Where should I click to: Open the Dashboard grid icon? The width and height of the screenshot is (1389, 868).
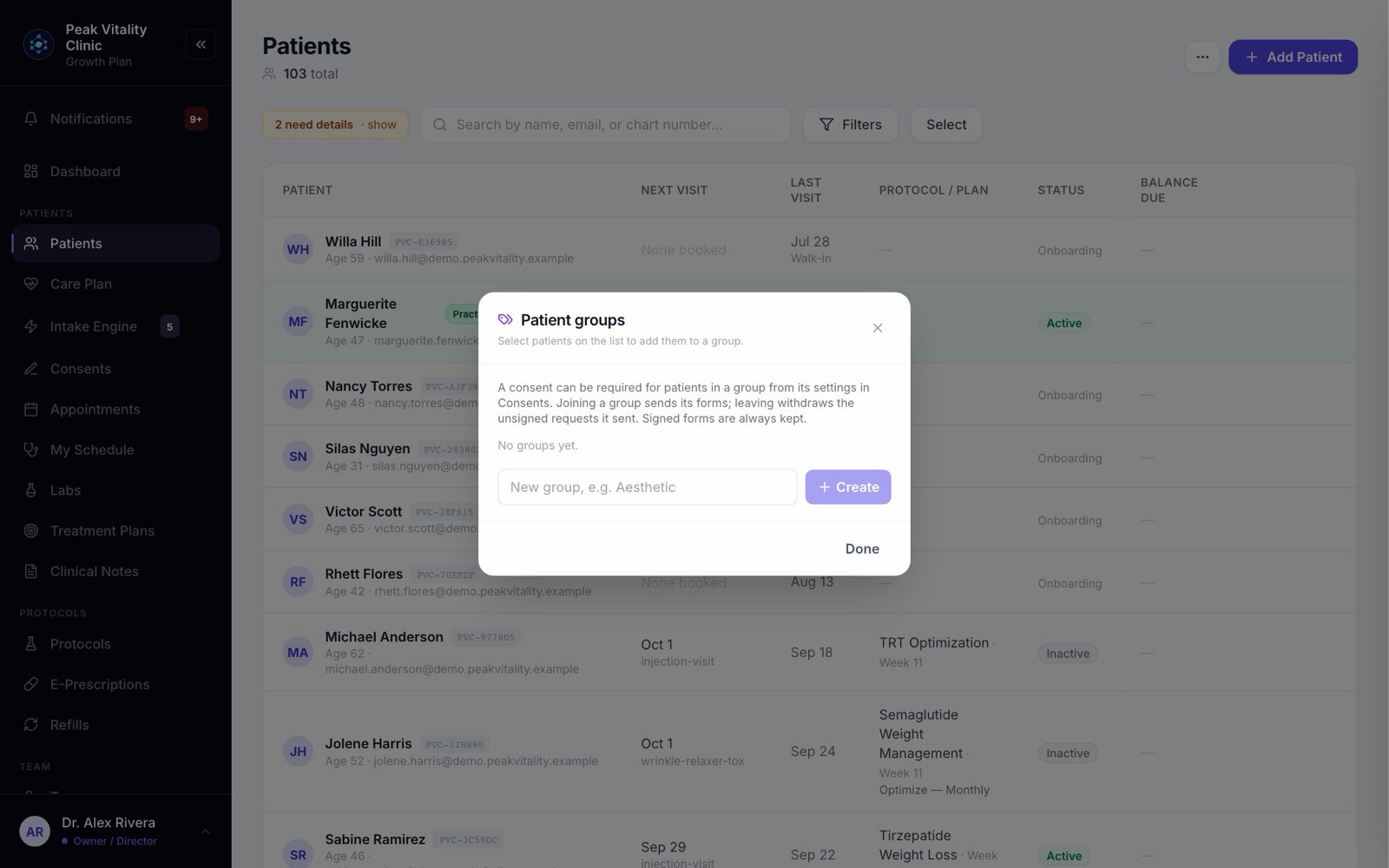coord(31,171)
